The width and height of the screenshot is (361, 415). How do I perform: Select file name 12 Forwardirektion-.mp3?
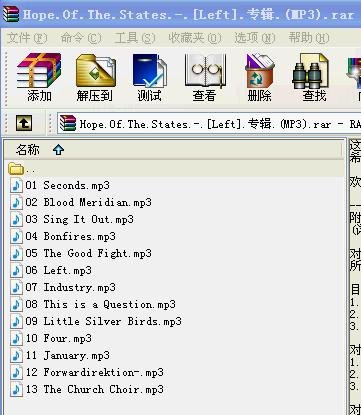click(95, 372)
